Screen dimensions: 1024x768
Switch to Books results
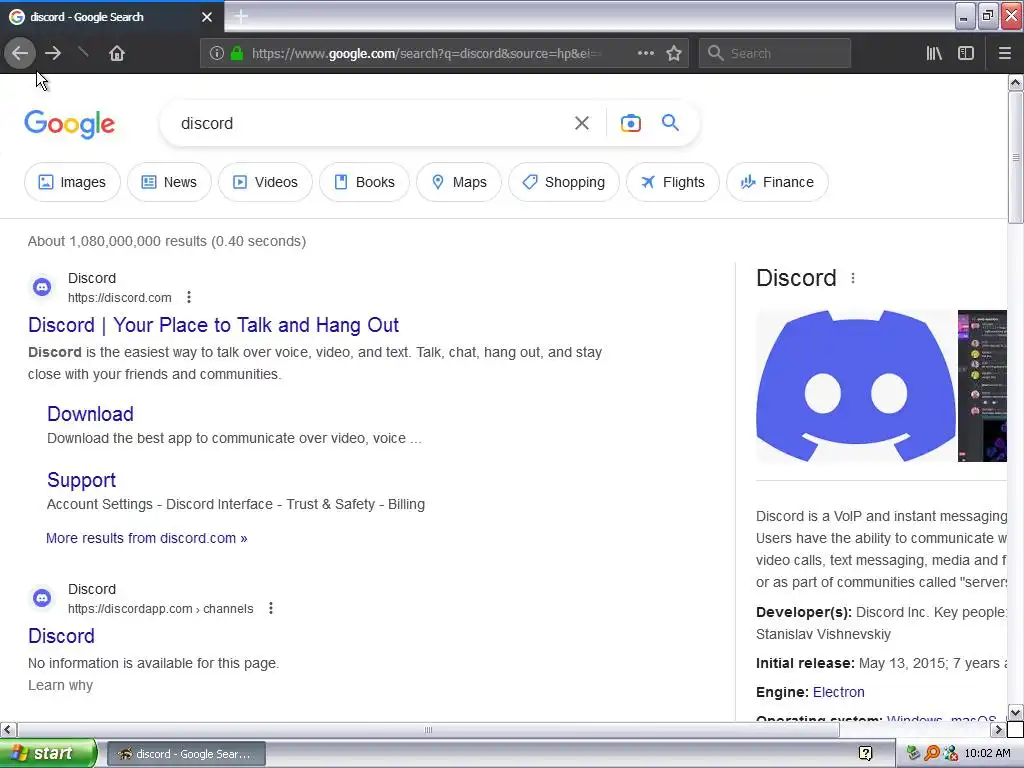(x=364, y=182)
